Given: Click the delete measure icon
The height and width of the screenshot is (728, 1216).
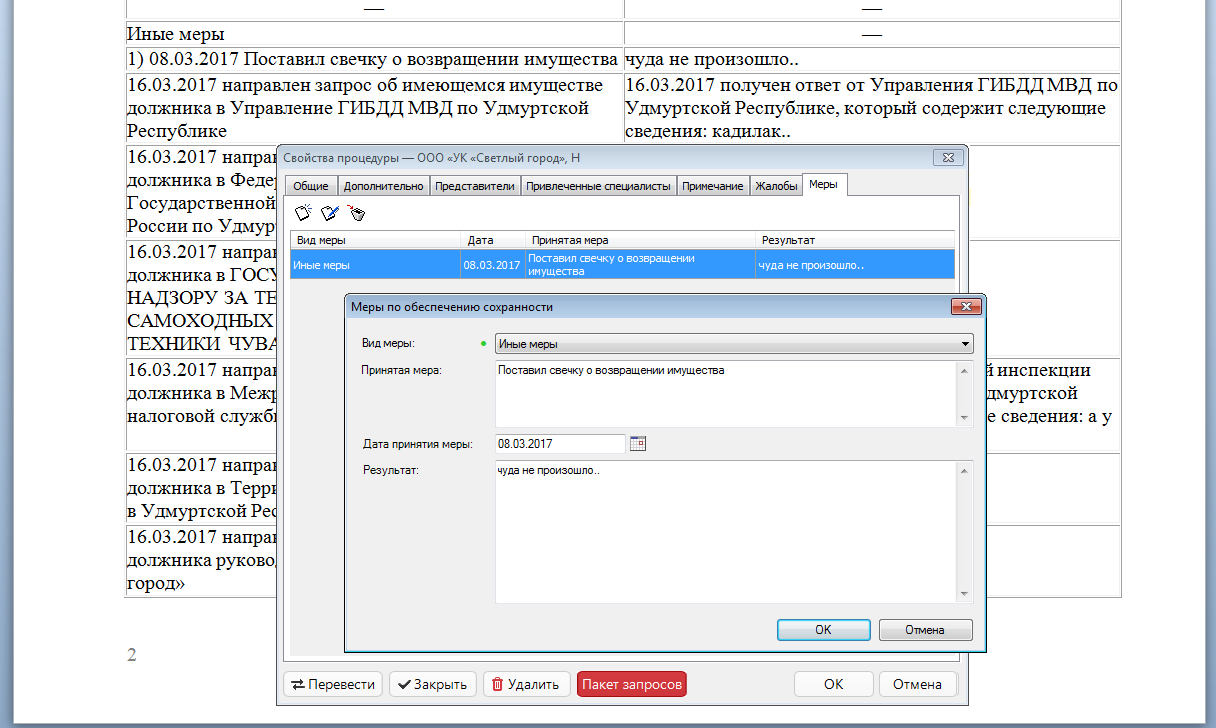Looking at the screenshot, I should click(356, 212).
